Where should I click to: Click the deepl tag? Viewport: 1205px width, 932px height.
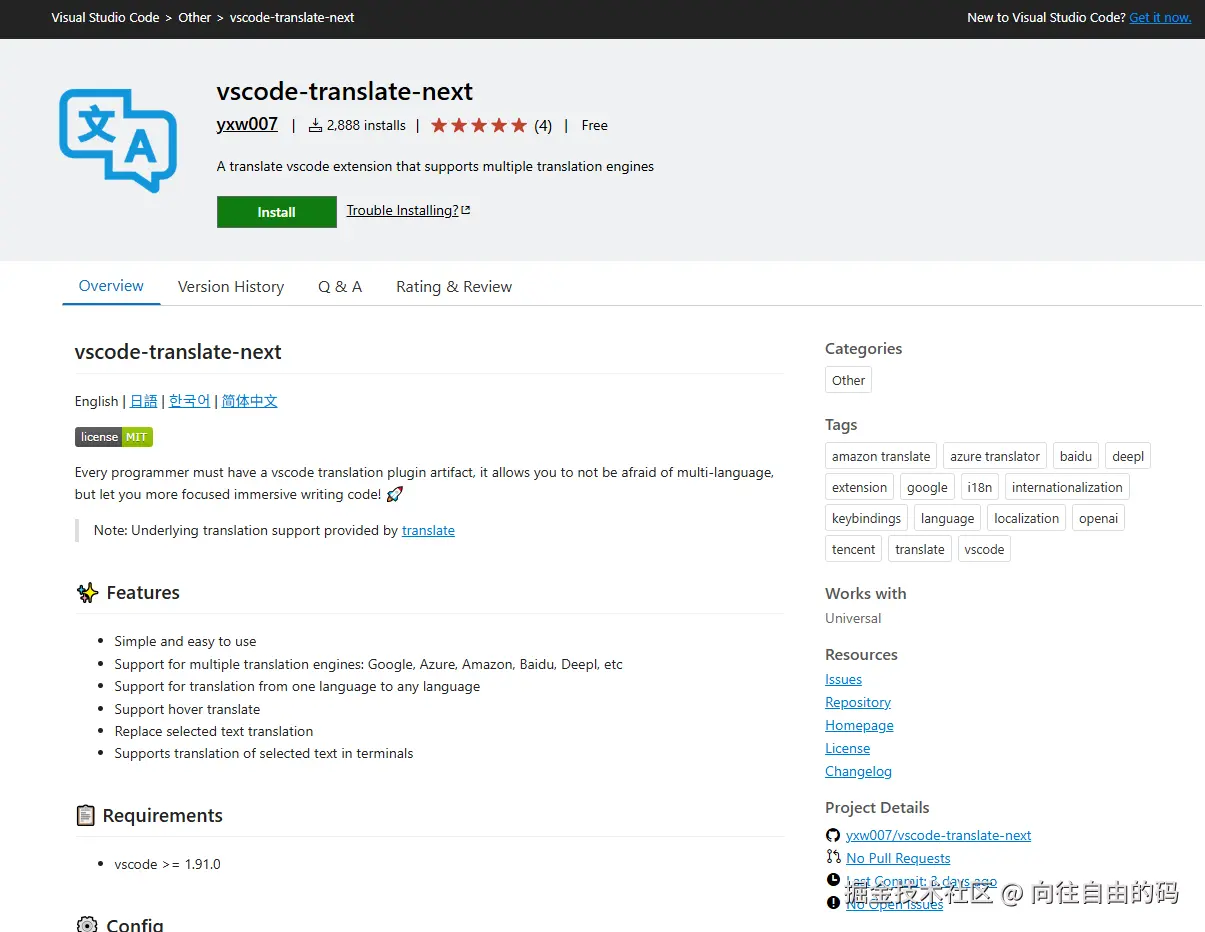point(1128,456)
